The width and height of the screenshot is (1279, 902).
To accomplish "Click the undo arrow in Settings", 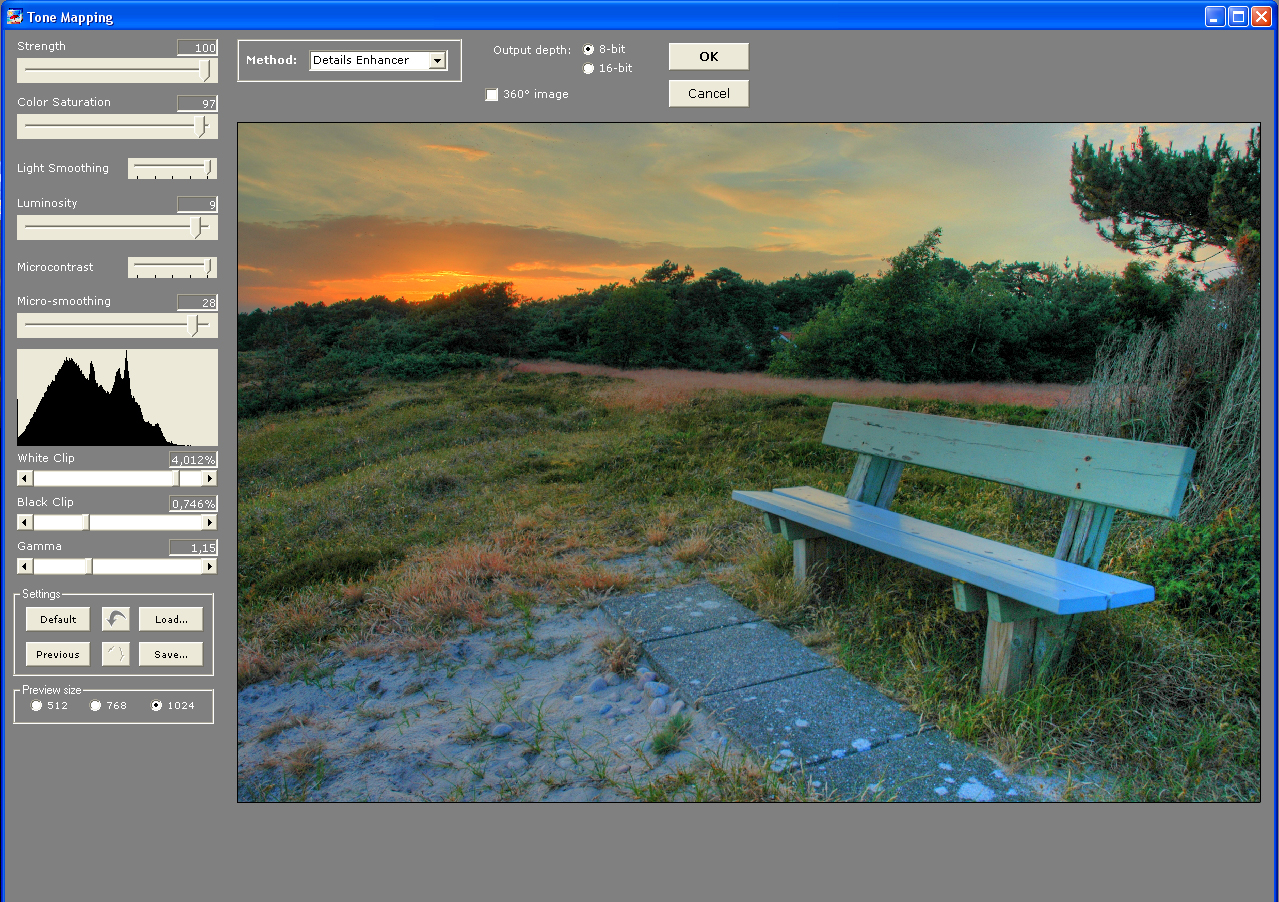I will [115, 619].
